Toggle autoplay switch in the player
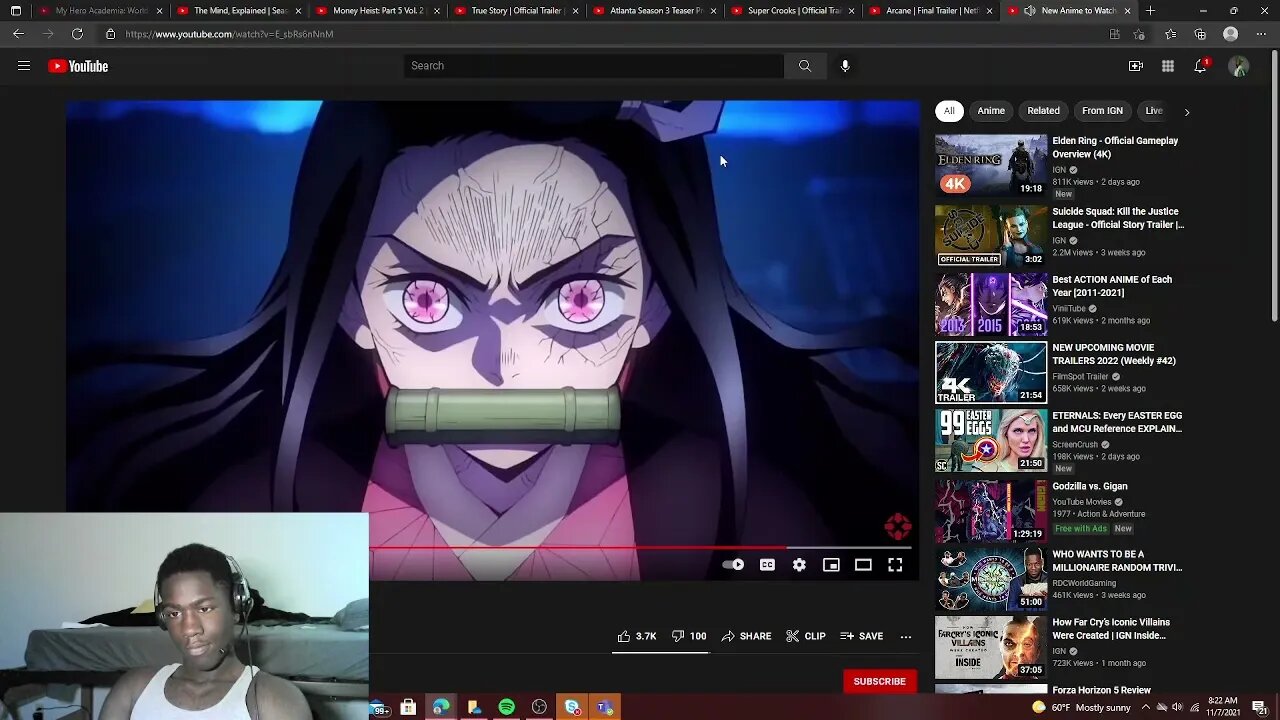 pos(733,565)
